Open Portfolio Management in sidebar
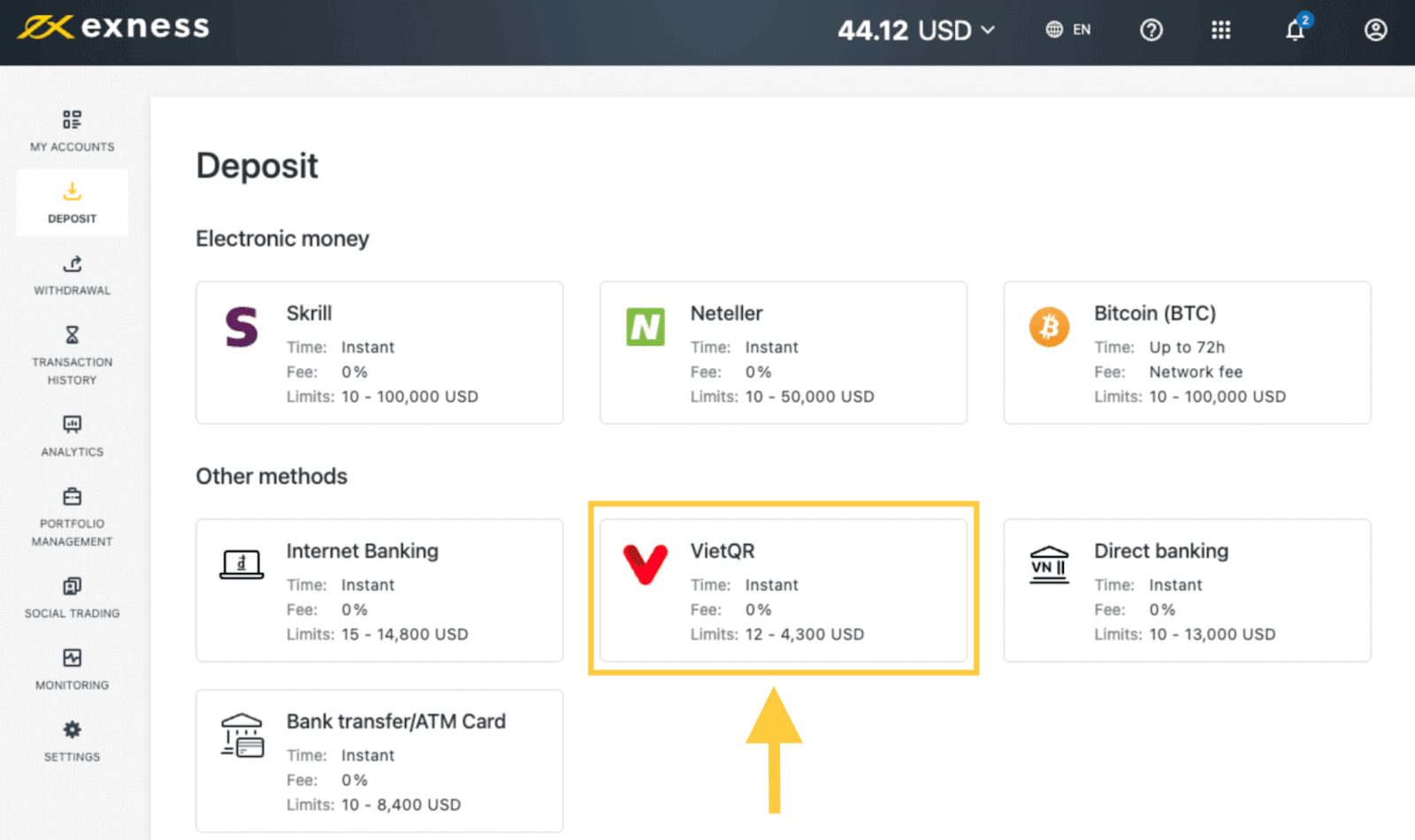This screenshot has height=840, width=1415. coord(73,517)
